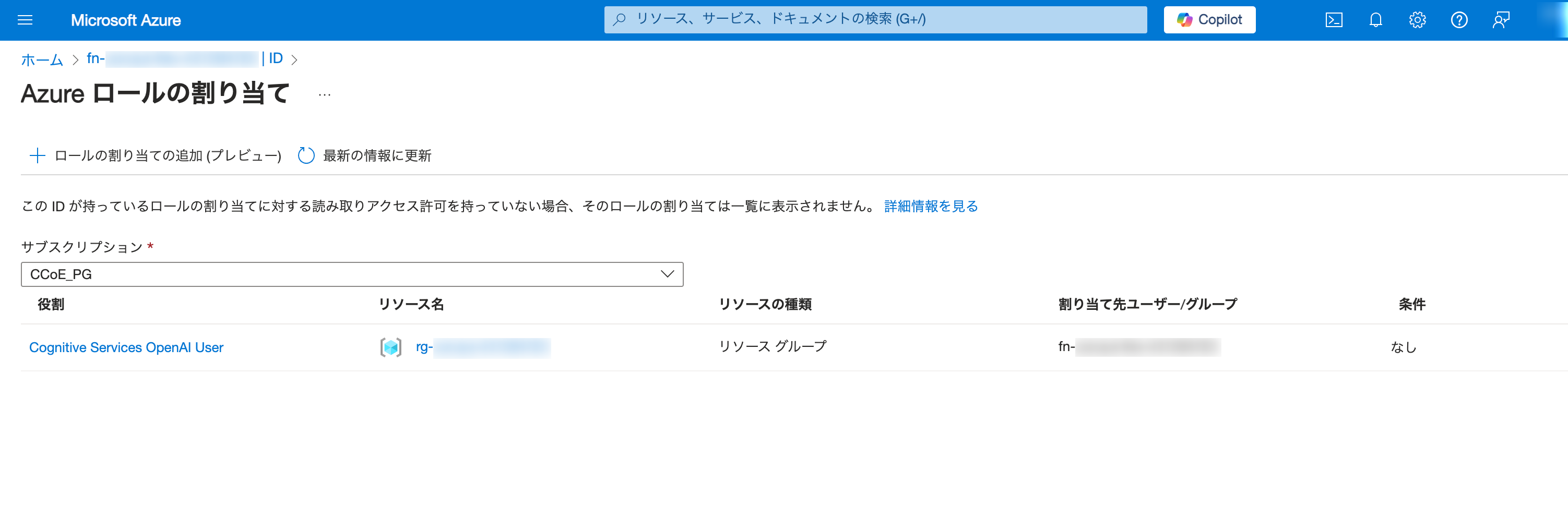The width and height of the screenshot is (1568, 506).
Task: Expand the CCoE_PG subscription dropdown
Action: 352,274
